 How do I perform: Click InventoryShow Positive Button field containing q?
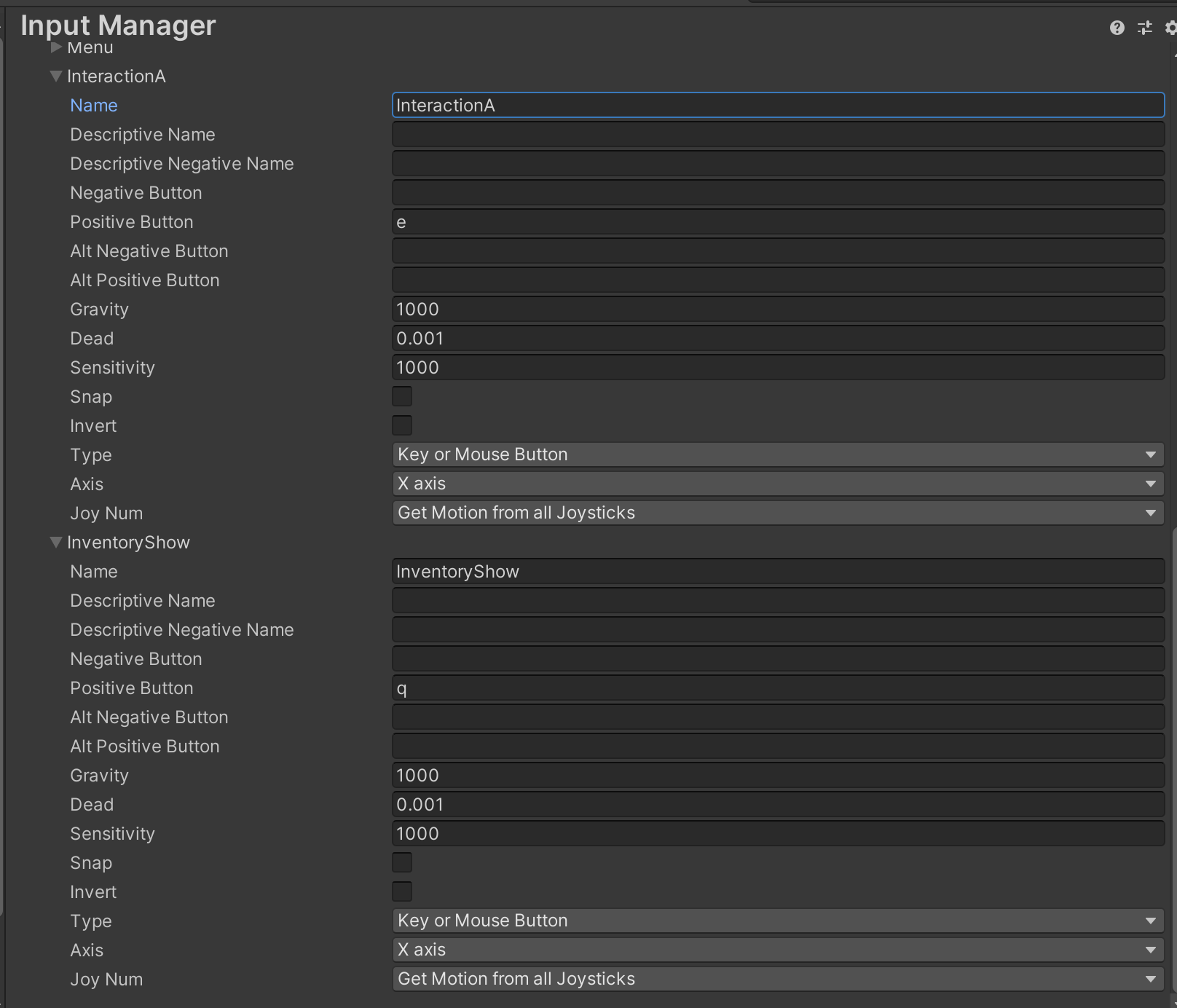pos(778,688)
